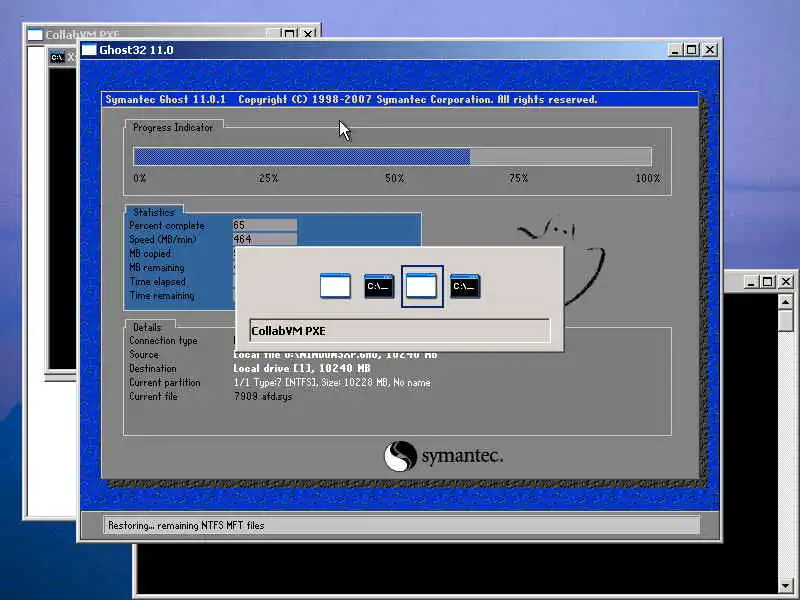
Task: Click the 'Speed (MB/min)' label
Action: [162, 239]
